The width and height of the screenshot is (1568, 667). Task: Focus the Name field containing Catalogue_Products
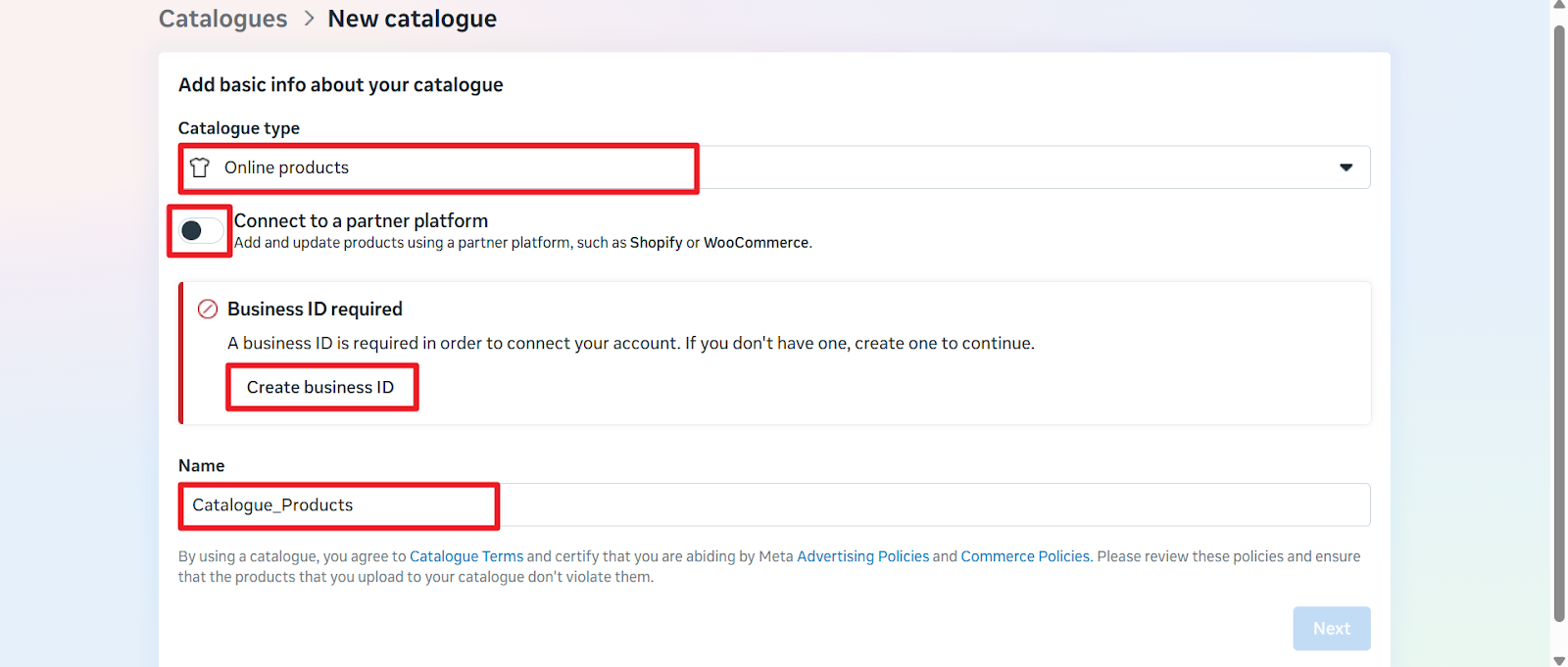pos(774,505)
